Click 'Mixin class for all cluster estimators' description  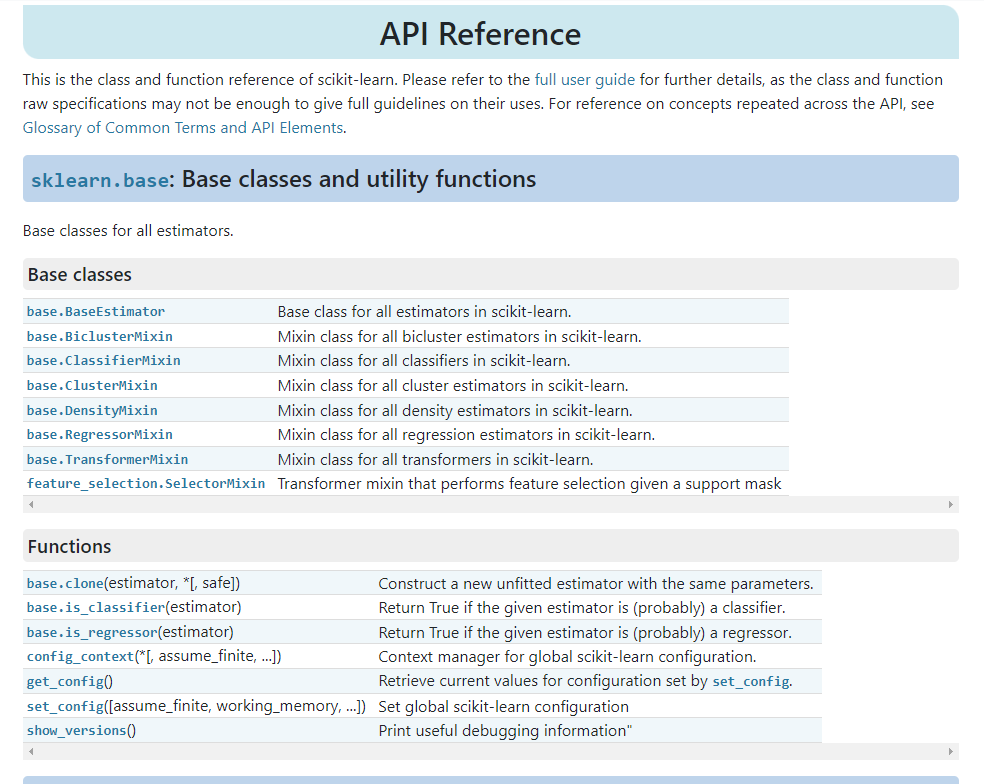pos(452,385)
